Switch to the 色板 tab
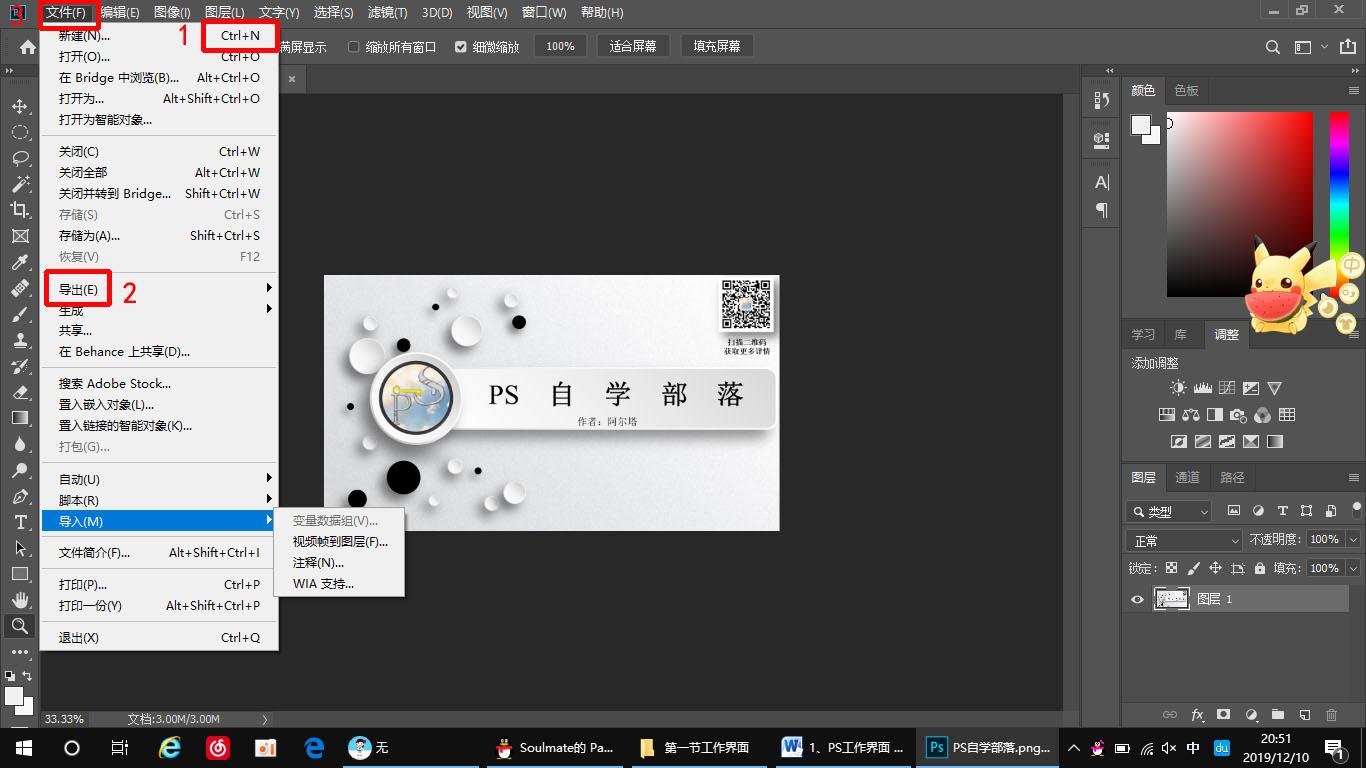The width and height of the screenshot is (1366, 768). tap(1187, 90)
